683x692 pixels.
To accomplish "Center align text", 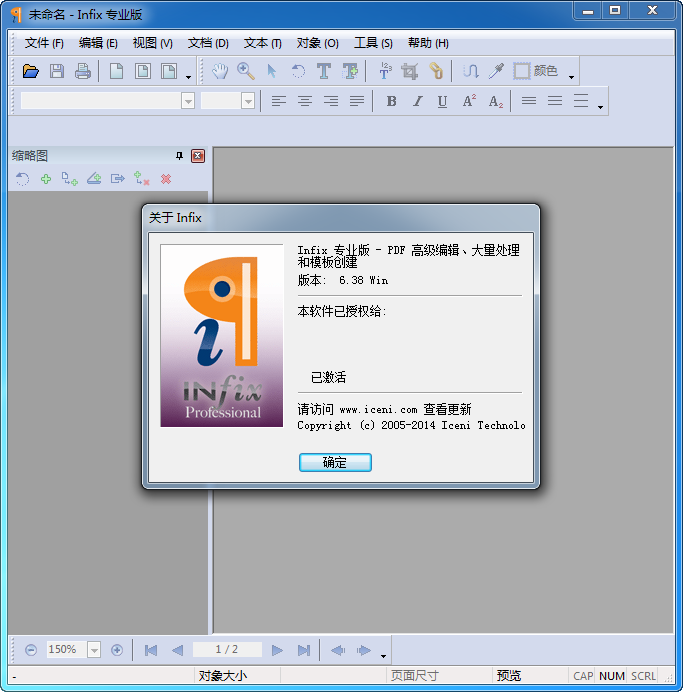I will [304, 102].
